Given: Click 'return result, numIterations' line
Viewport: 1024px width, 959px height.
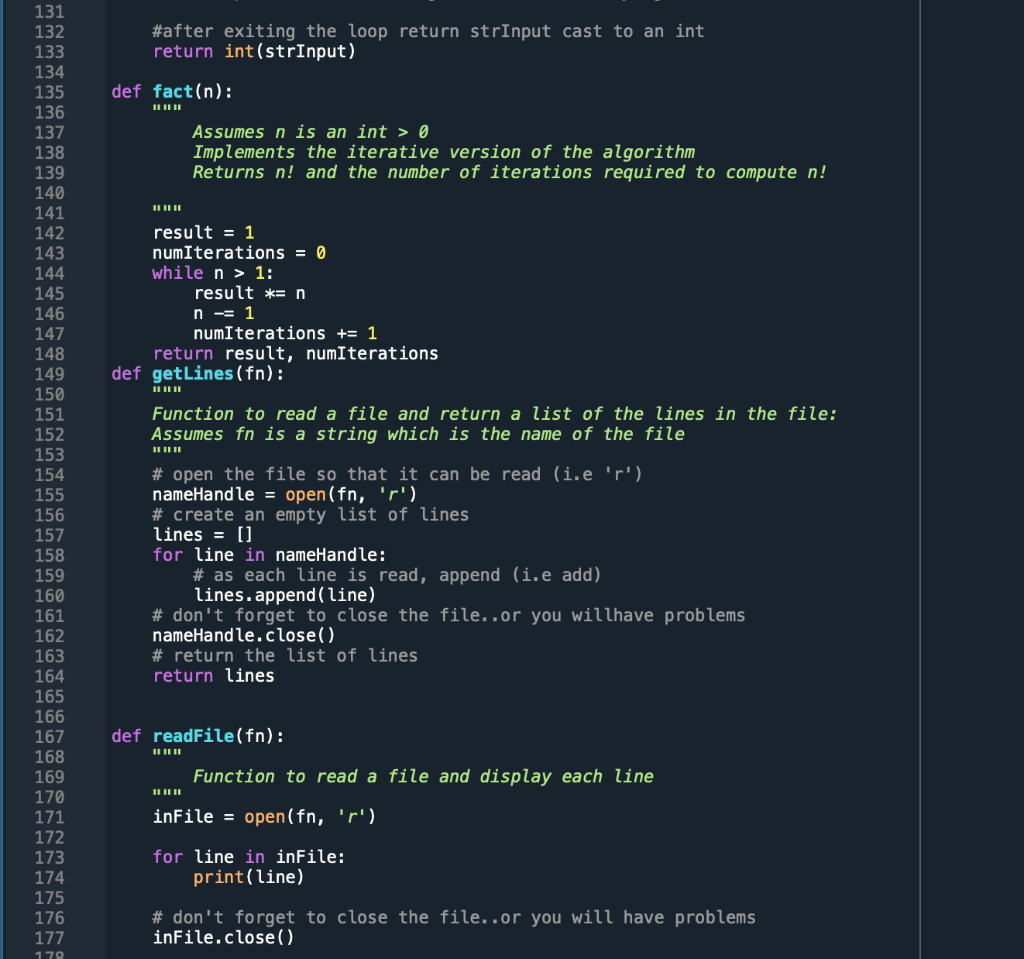Looking at the screenshot, I should [x=295, y=353].
